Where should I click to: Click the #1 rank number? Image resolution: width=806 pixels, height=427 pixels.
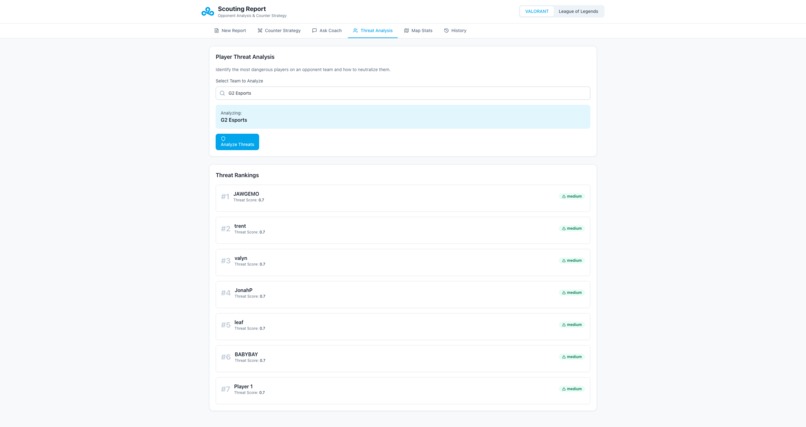[225, 197]
